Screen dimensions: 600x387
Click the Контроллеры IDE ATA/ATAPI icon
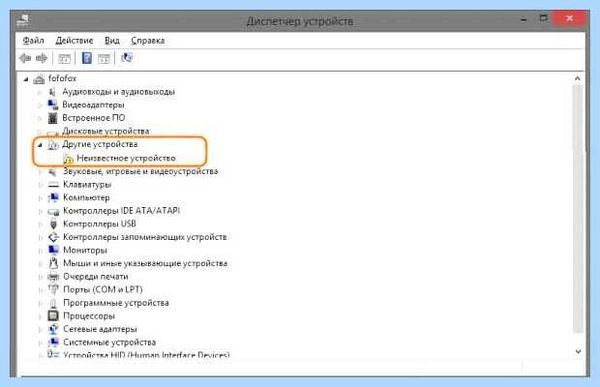53,211
